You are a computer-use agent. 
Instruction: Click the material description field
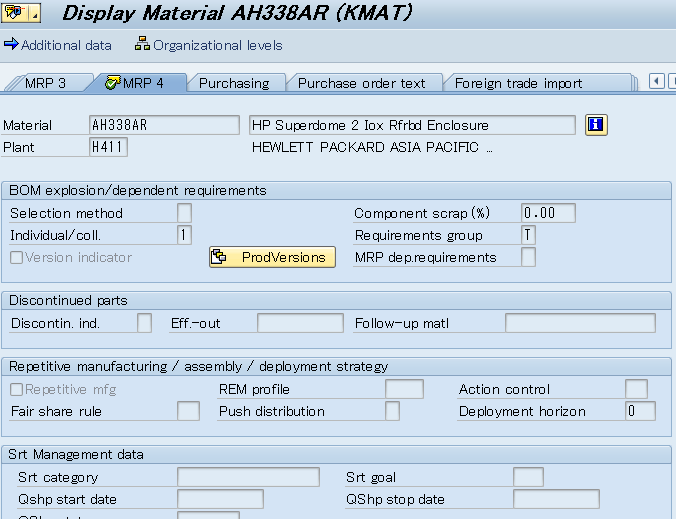[412, 125]
